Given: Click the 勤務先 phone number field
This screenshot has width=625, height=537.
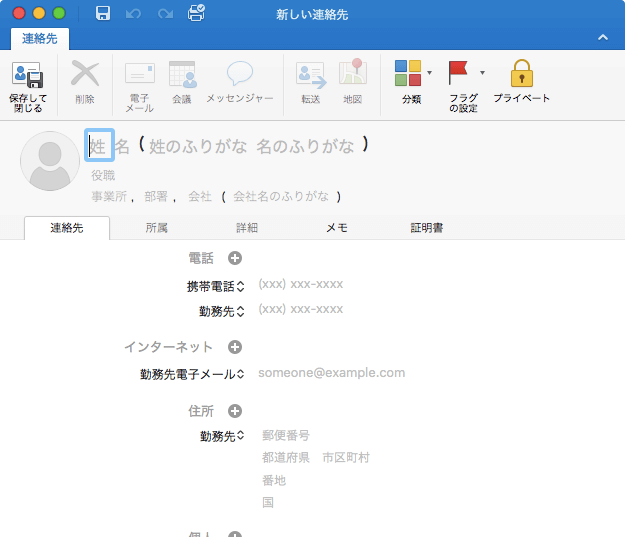Looking at the screenshot, I should [x=301, y=309].
